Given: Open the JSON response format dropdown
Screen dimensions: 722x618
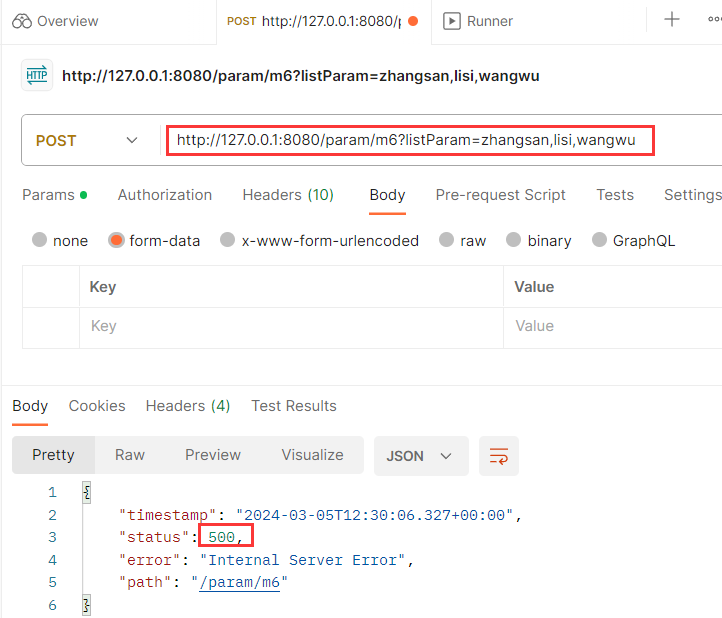Looking at the screenshot, I should pos(421,456).
